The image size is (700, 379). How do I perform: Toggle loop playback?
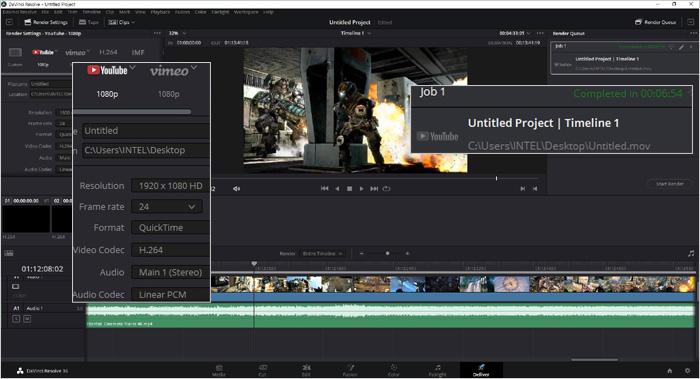click(387, 189)
